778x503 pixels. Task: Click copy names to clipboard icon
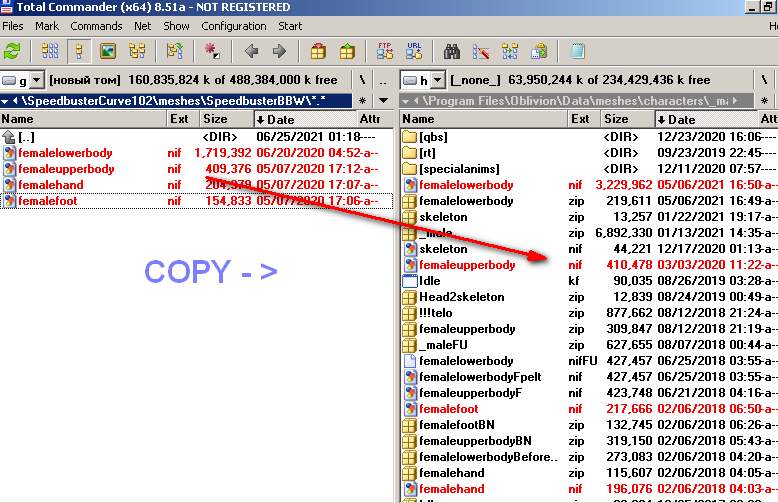point(539,51)
